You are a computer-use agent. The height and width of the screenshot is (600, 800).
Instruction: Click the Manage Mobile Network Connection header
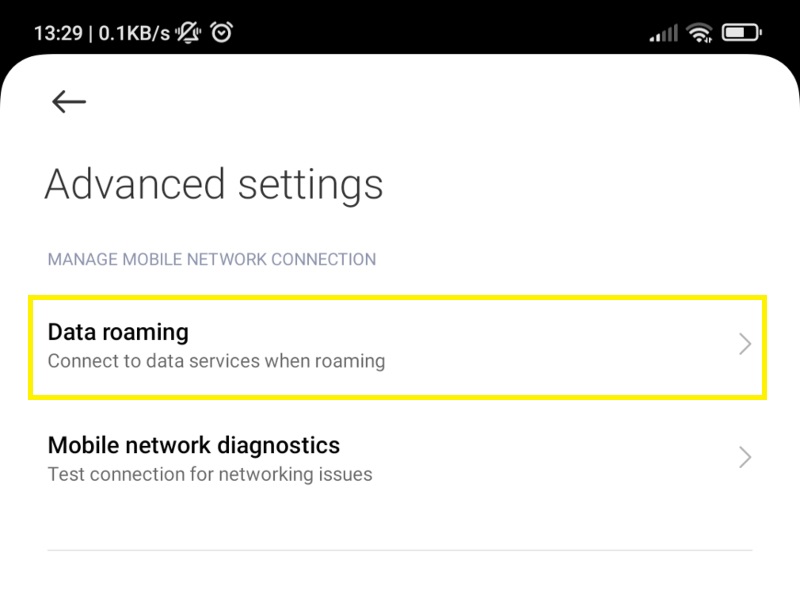(212, 260)
